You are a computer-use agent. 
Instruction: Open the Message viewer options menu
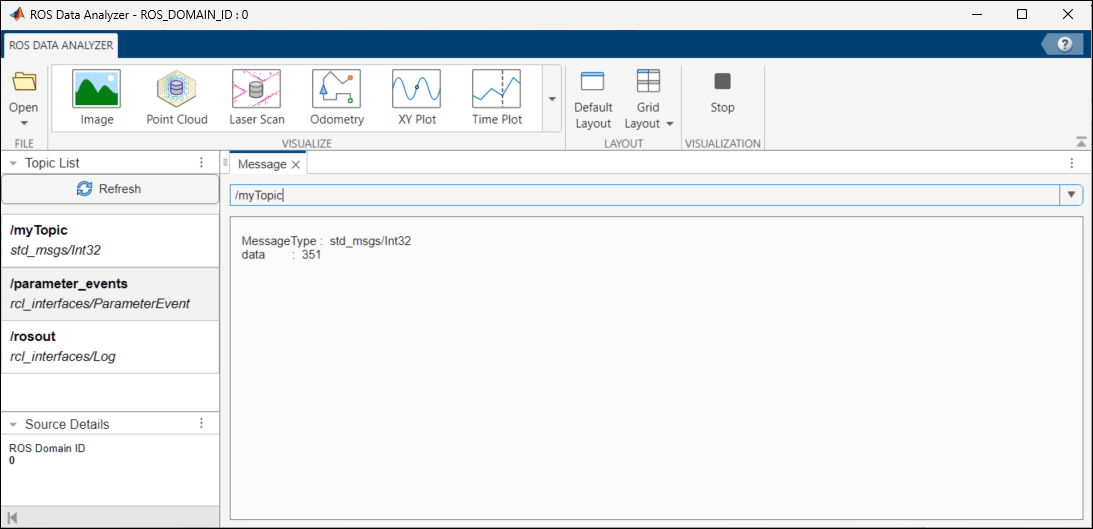pos(1072,163)
